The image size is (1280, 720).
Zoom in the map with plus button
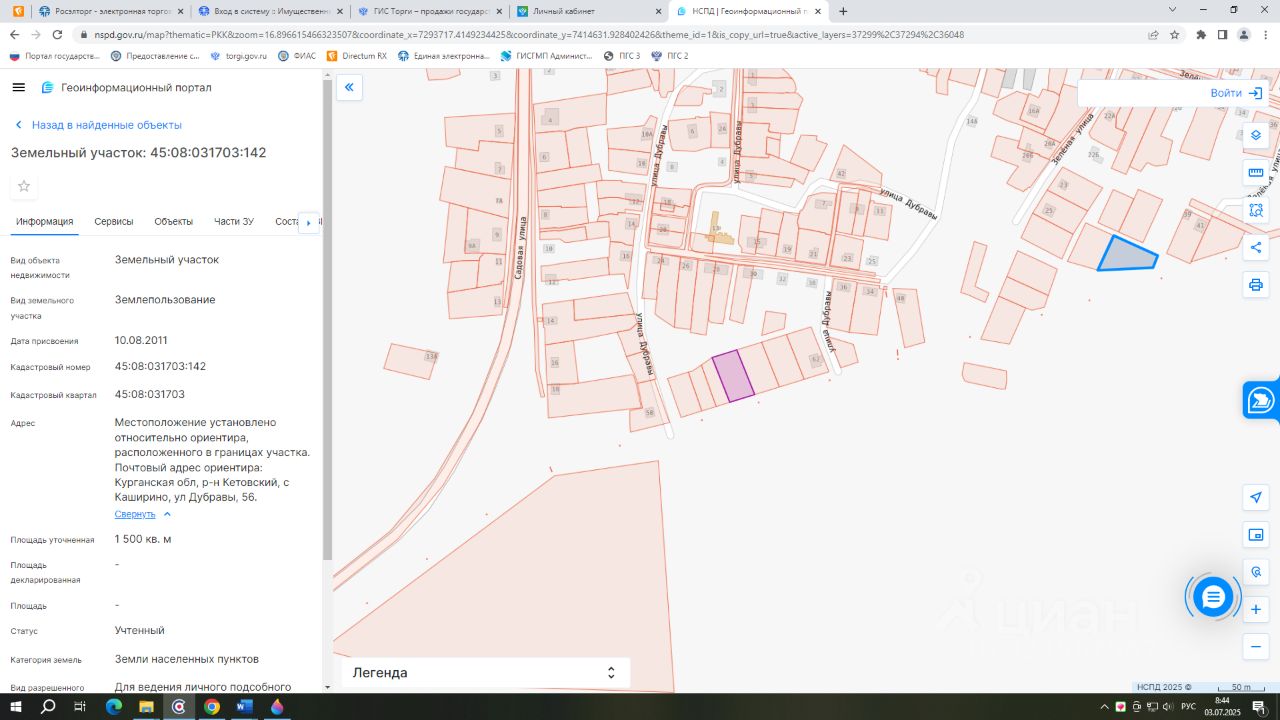pos(1256,609)
